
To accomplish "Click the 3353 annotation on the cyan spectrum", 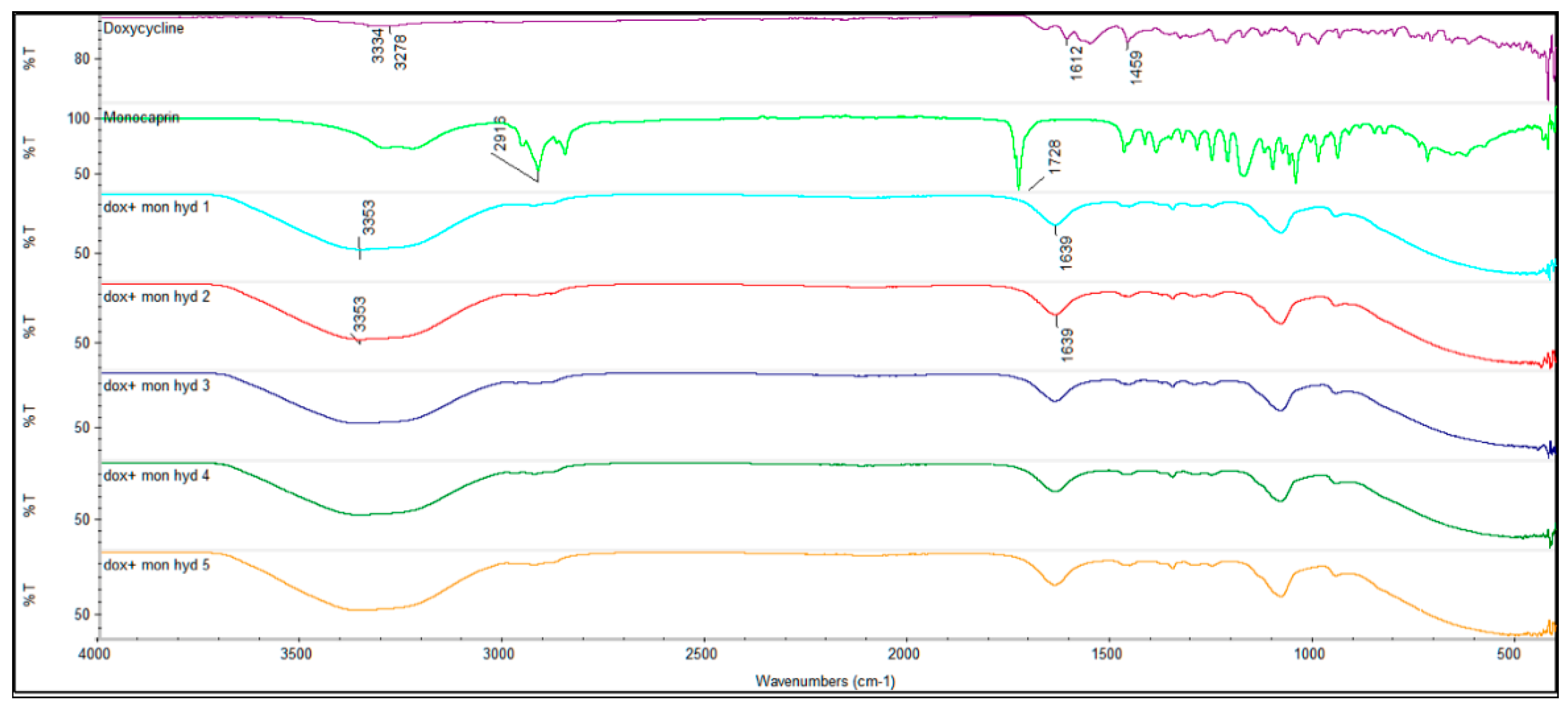I will [368, 217].
